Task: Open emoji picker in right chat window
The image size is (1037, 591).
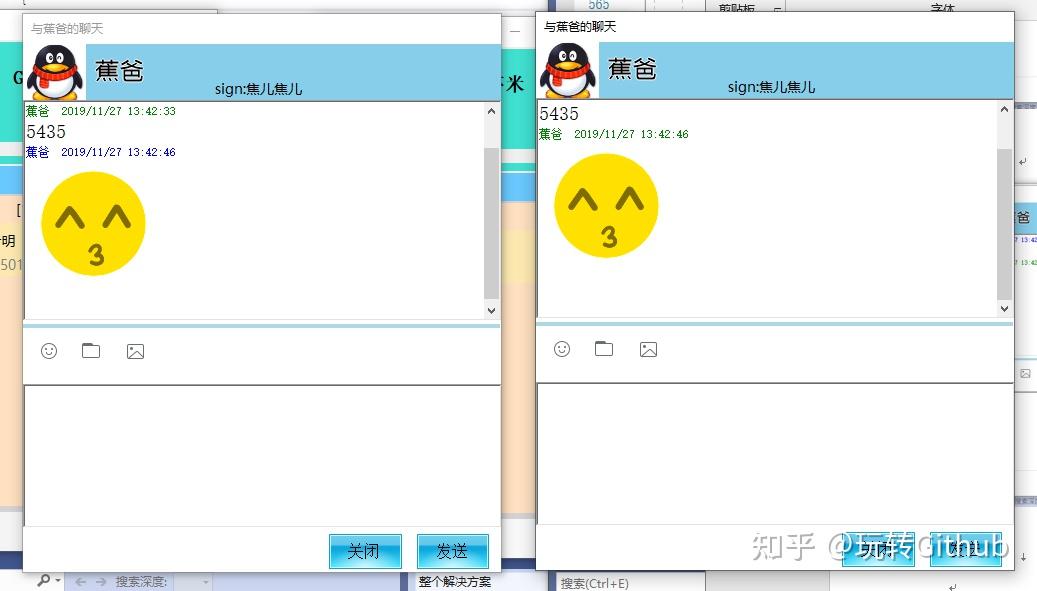Action: [561, 349]
